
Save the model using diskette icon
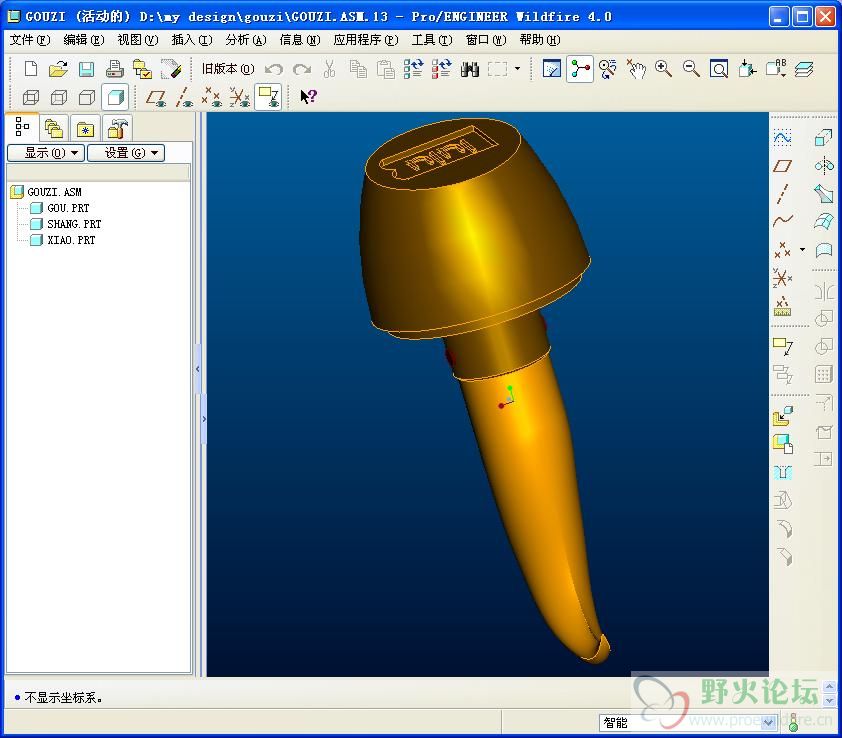[x=86, y=69]
